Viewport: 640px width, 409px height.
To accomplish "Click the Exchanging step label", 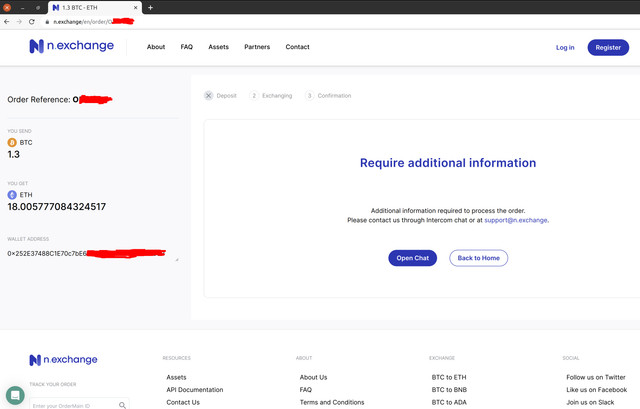I will click(x=277, y=96).
